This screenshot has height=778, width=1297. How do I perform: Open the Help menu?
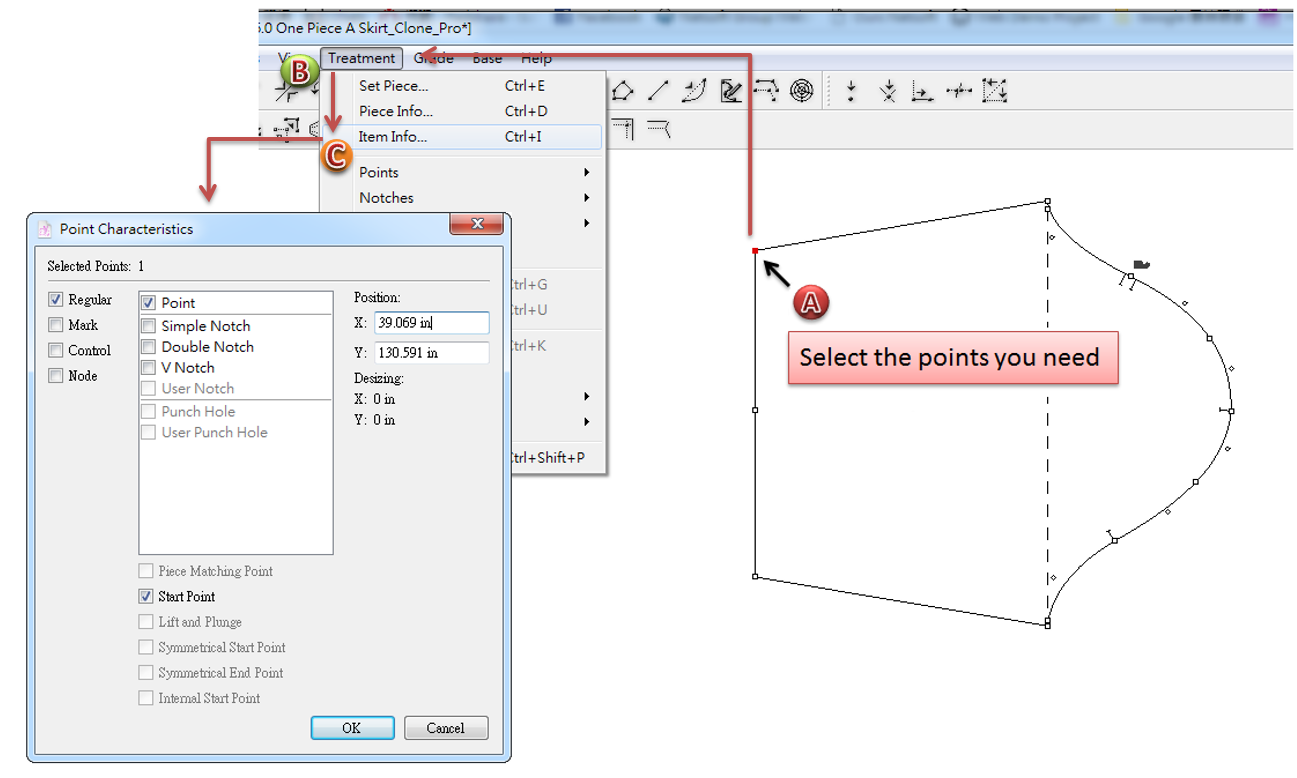point(536,58)
